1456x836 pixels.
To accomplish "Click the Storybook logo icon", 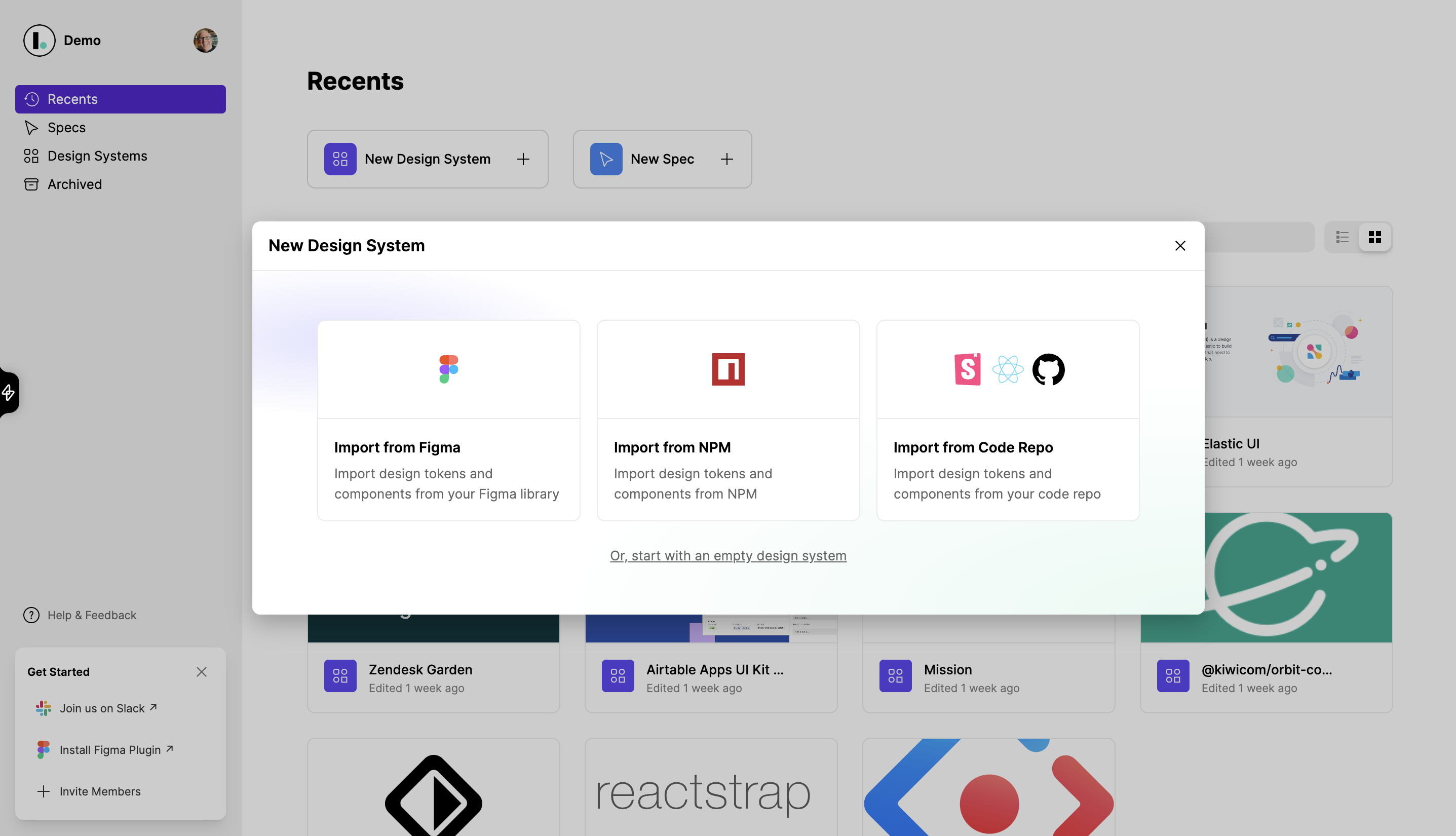I will tap(968, 369).
